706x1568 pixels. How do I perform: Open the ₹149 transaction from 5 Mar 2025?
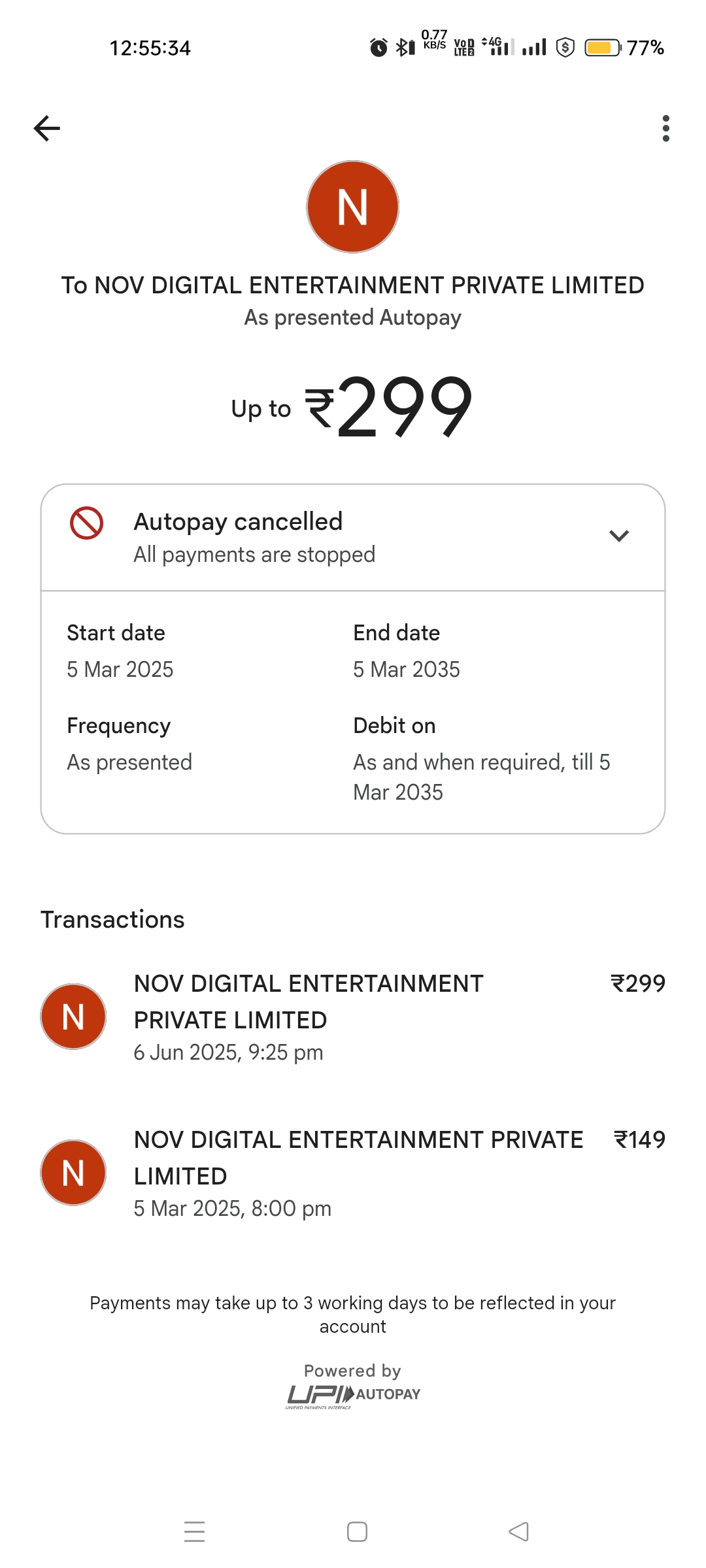coord(358,1173)
